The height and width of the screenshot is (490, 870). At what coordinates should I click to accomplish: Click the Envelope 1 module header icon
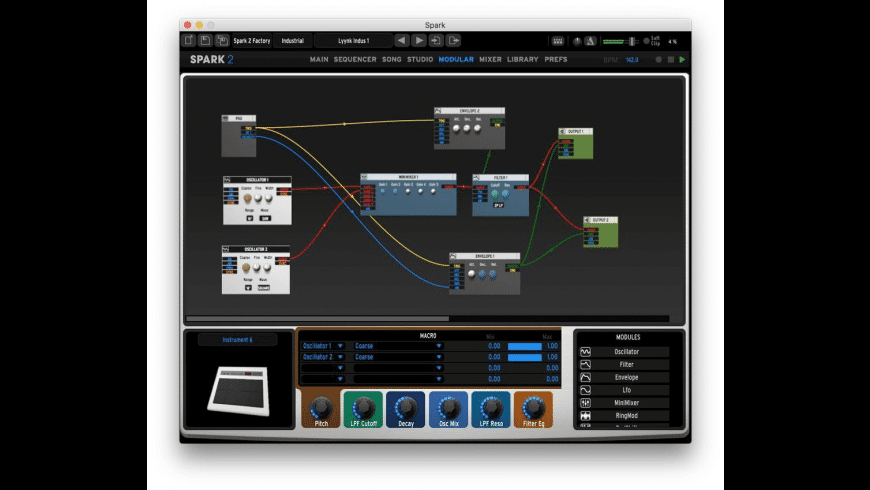click(453, 256)
